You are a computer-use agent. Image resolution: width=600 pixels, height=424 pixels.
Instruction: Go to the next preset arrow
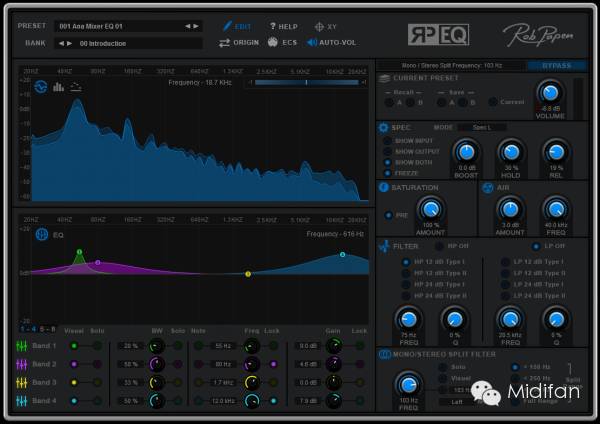click(196, 26)
